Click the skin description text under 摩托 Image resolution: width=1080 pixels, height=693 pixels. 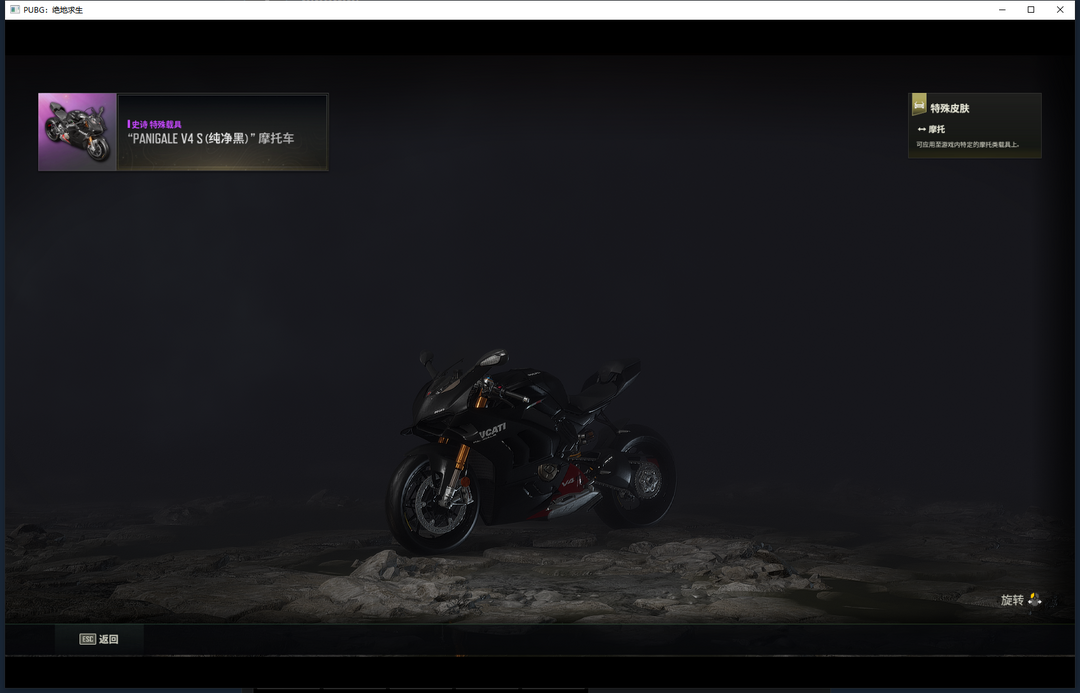tap(967, 145)
